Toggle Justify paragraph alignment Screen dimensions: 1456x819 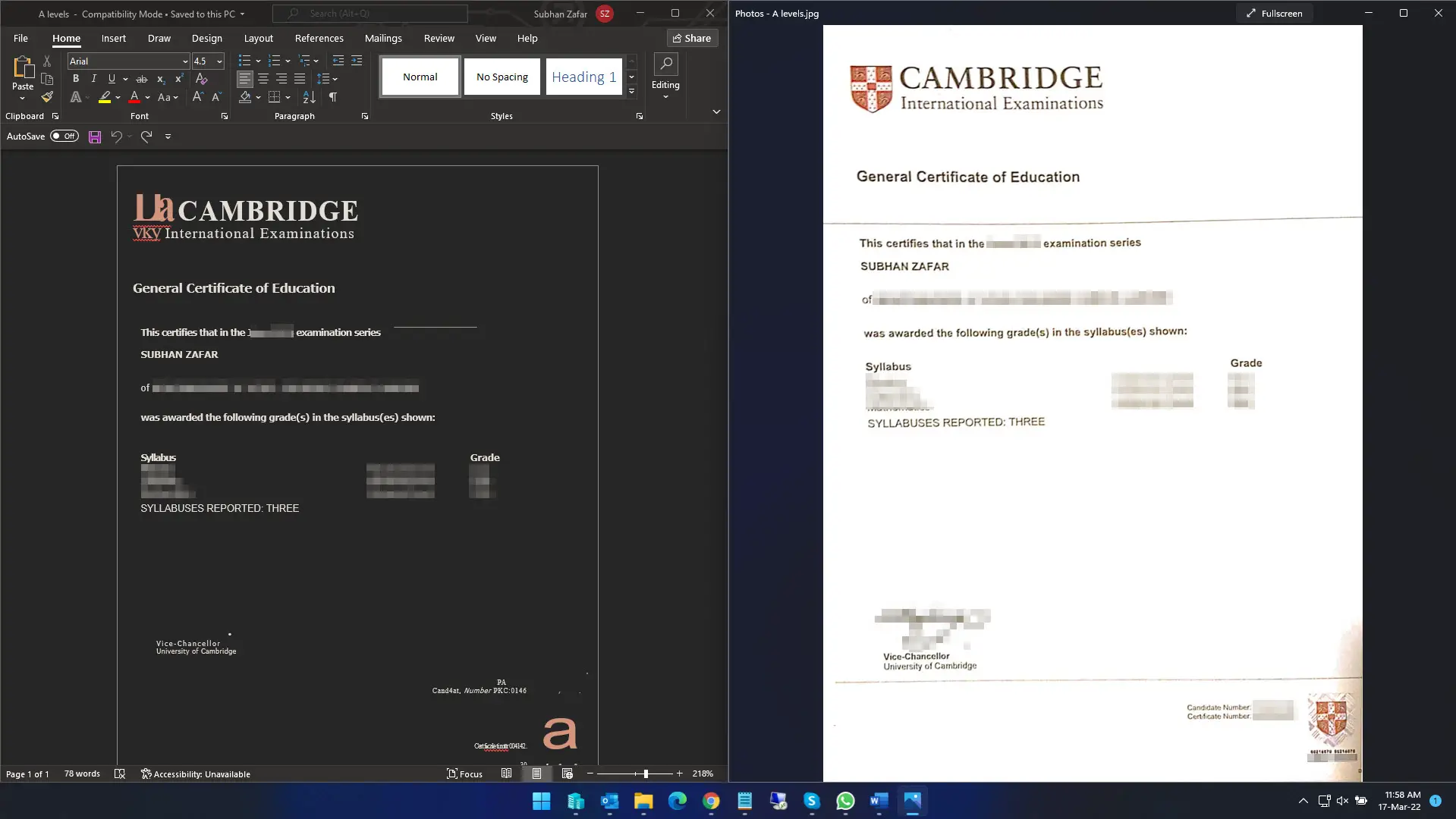click(x=300, y=79)
